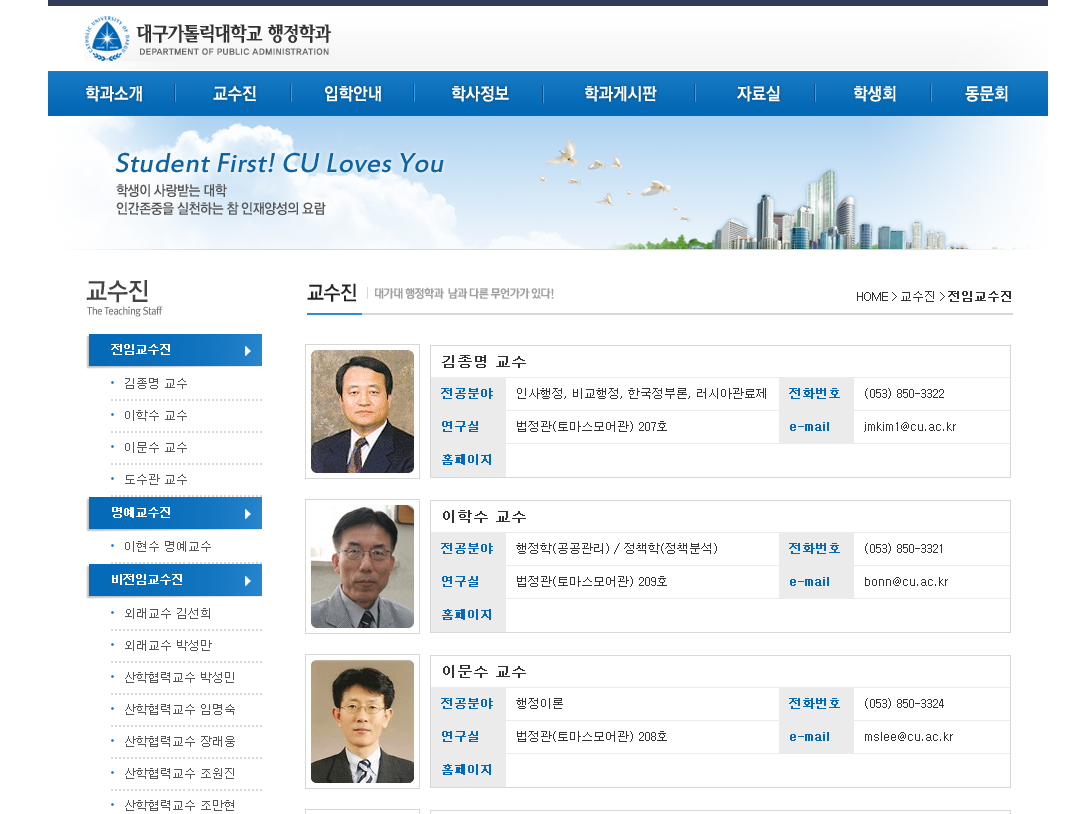Viewport: 1092px width, 814px height.
Task: Click the 홈페이지 label in 이학수 card
Action: 467,616
